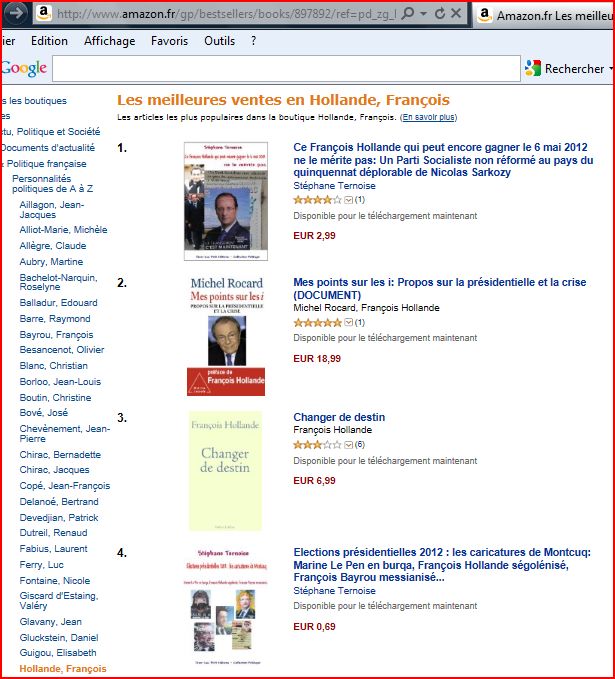Expand rating dropdown for Mes points book
The height and width of the screenshot is (679, 615).
349,323
